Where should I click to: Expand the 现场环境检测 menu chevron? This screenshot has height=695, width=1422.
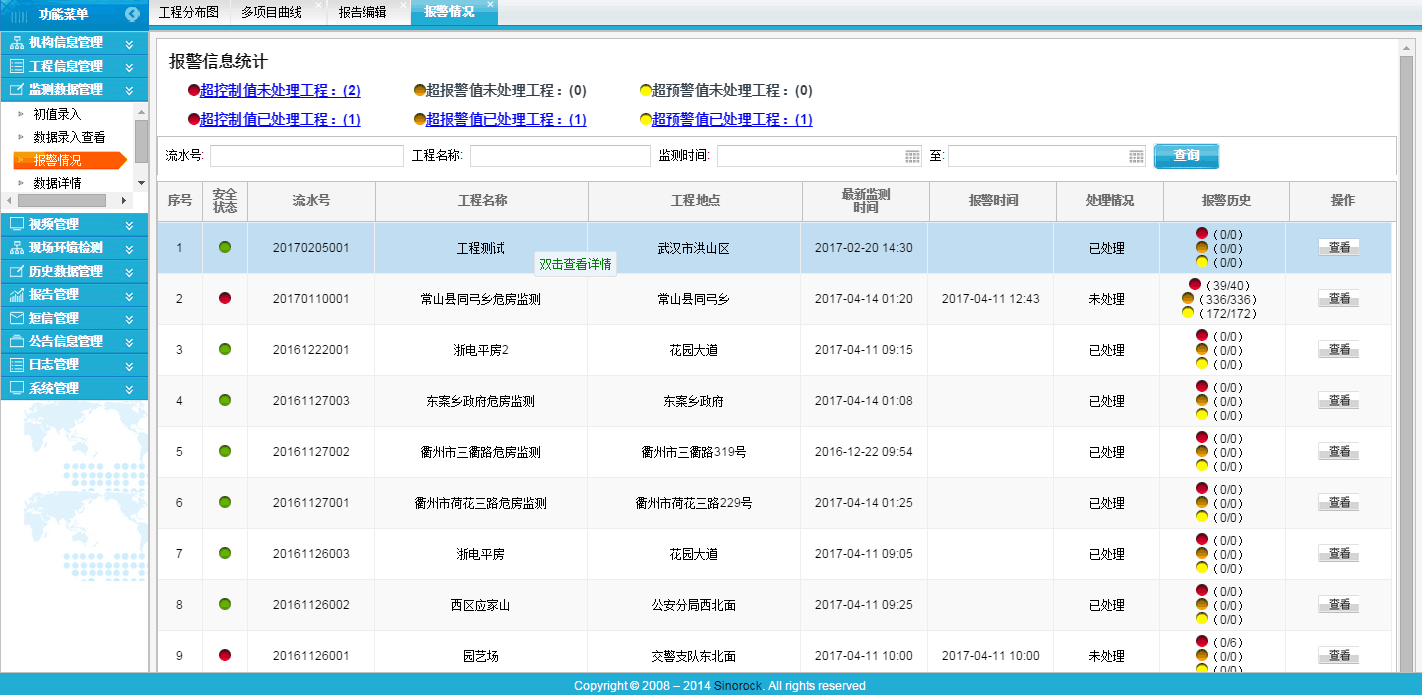pyautogui.click(x=129, y=248)
